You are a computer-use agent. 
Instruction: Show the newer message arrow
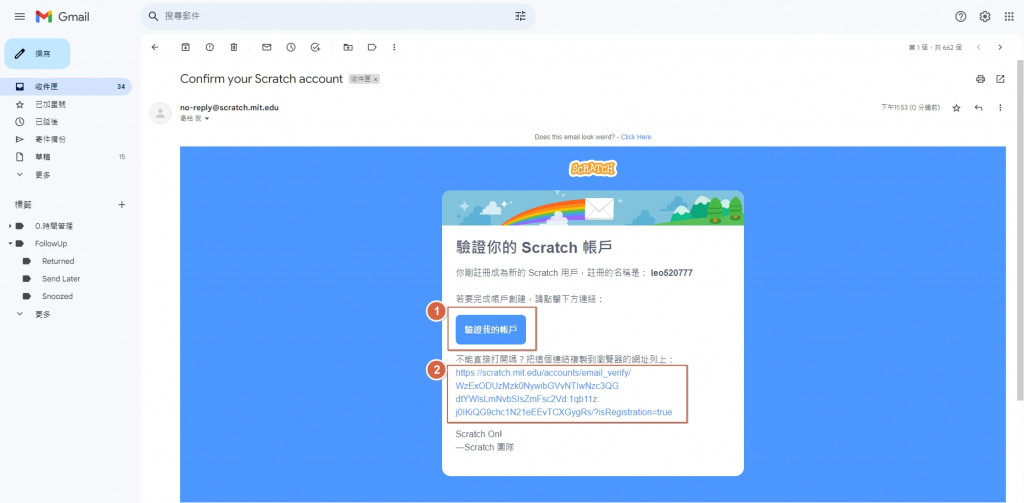pos(978,47)
